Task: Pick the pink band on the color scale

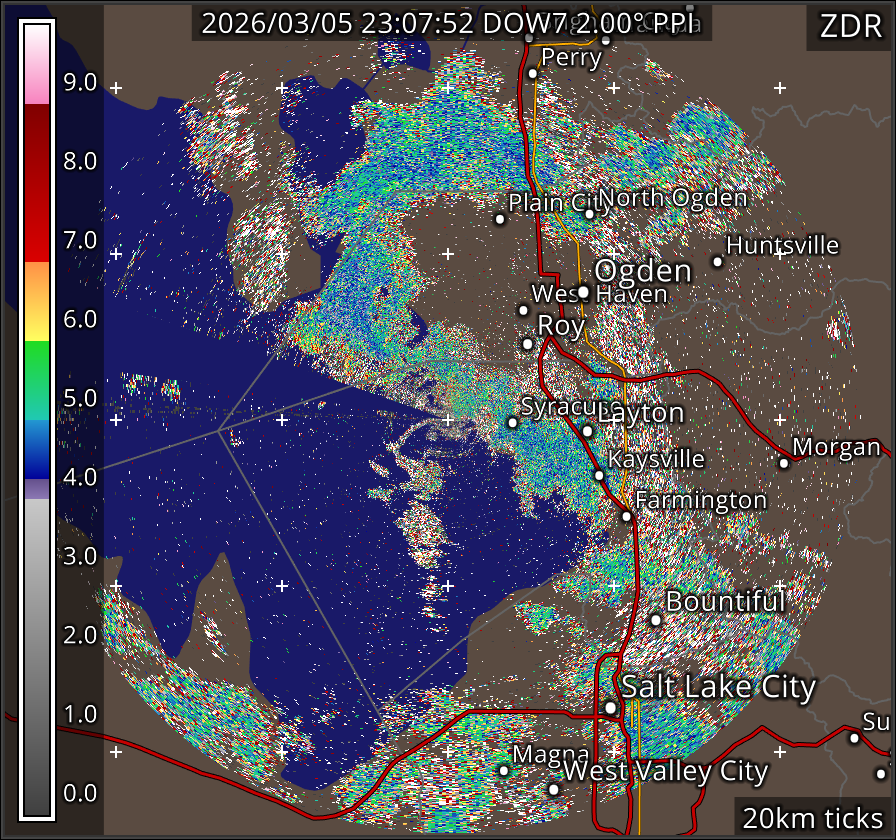Action: [37, 88]
